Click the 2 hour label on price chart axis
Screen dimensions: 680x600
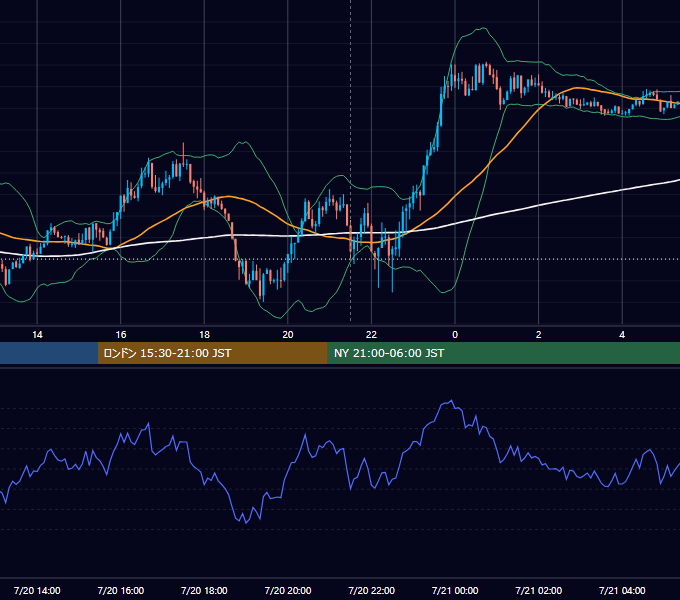(x=539, y=335)
